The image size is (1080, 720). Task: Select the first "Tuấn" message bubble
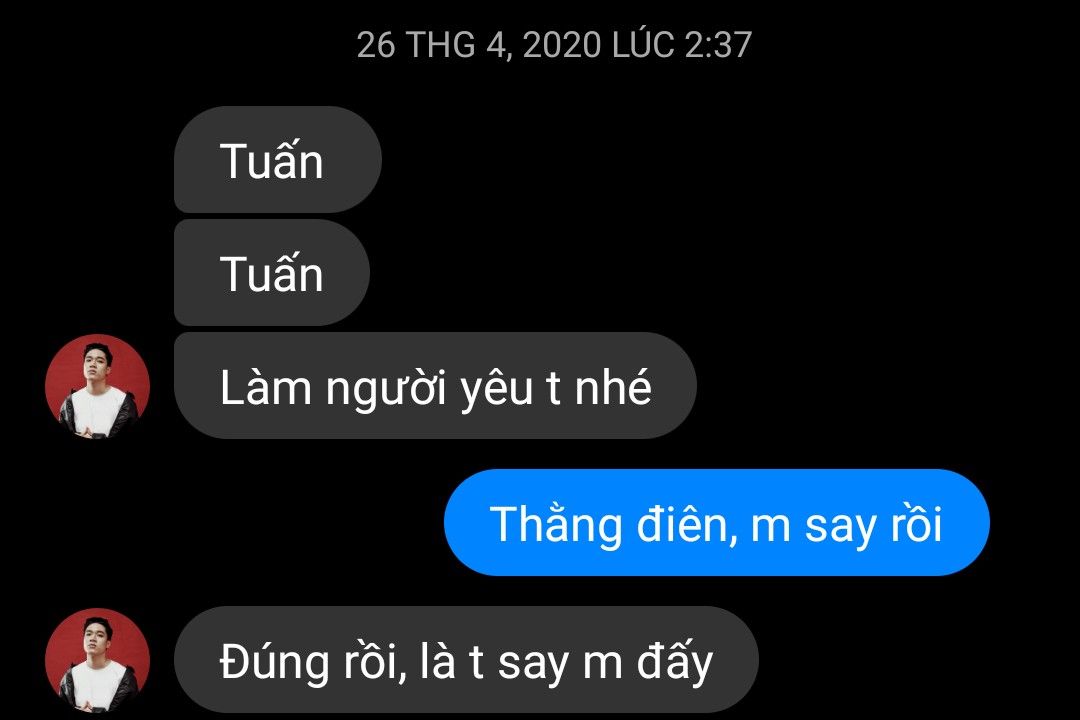tap(278, 160)
